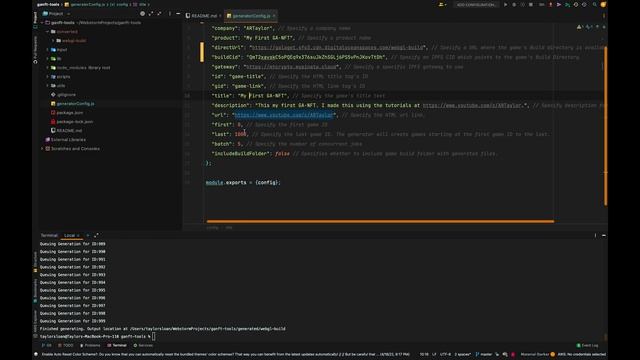The image size is (640, 360).
Task: Click the UTF-8 encoding status item
Action: pos(445,354)
